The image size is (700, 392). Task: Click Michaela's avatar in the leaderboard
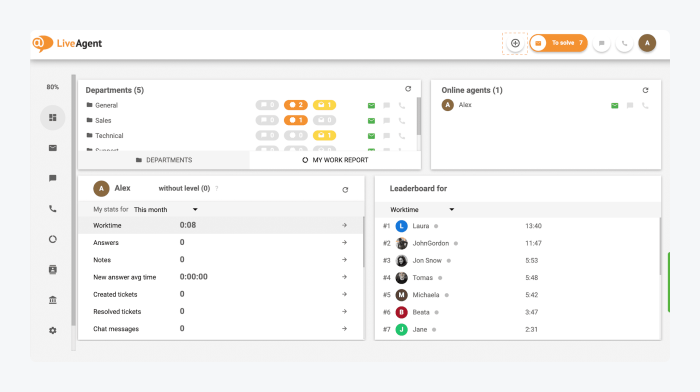402,295
